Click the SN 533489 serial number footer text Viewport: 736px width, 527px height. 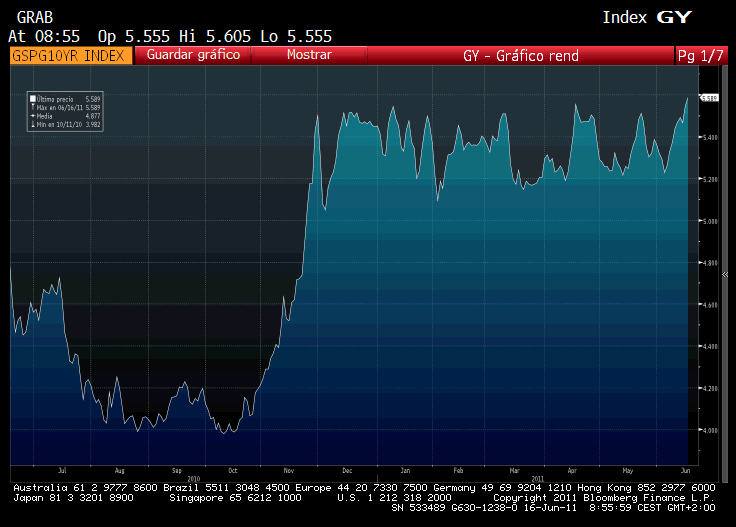click(418, 508)
